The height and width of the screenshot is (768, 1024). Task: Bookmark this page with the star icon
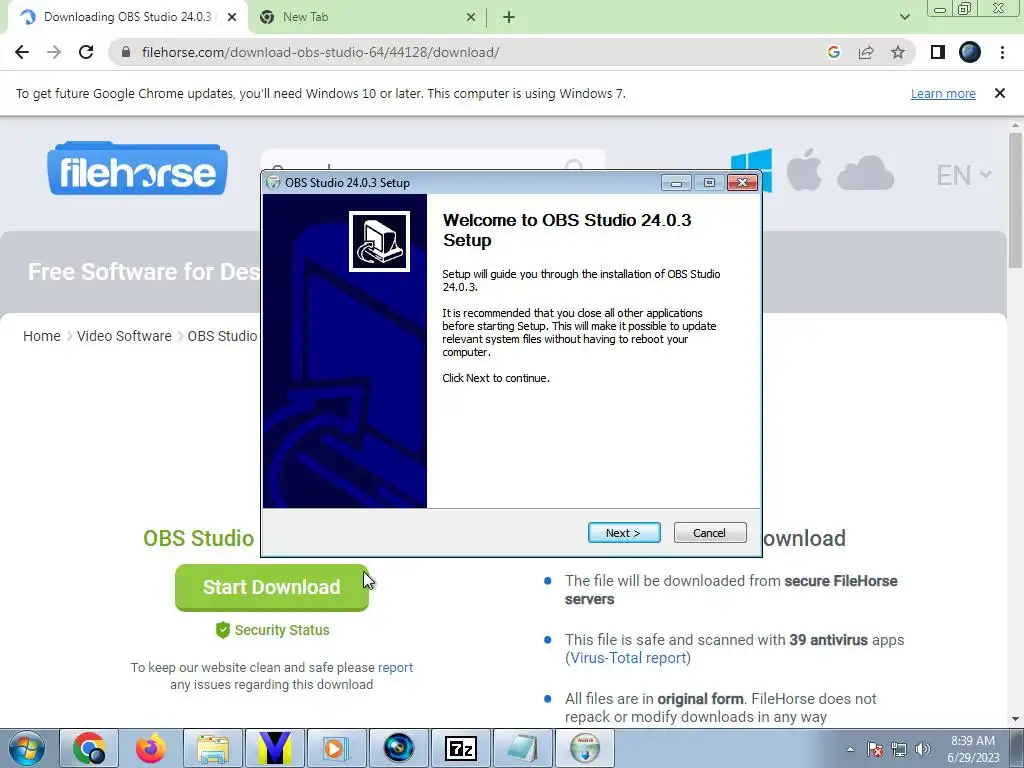(898, 52)
